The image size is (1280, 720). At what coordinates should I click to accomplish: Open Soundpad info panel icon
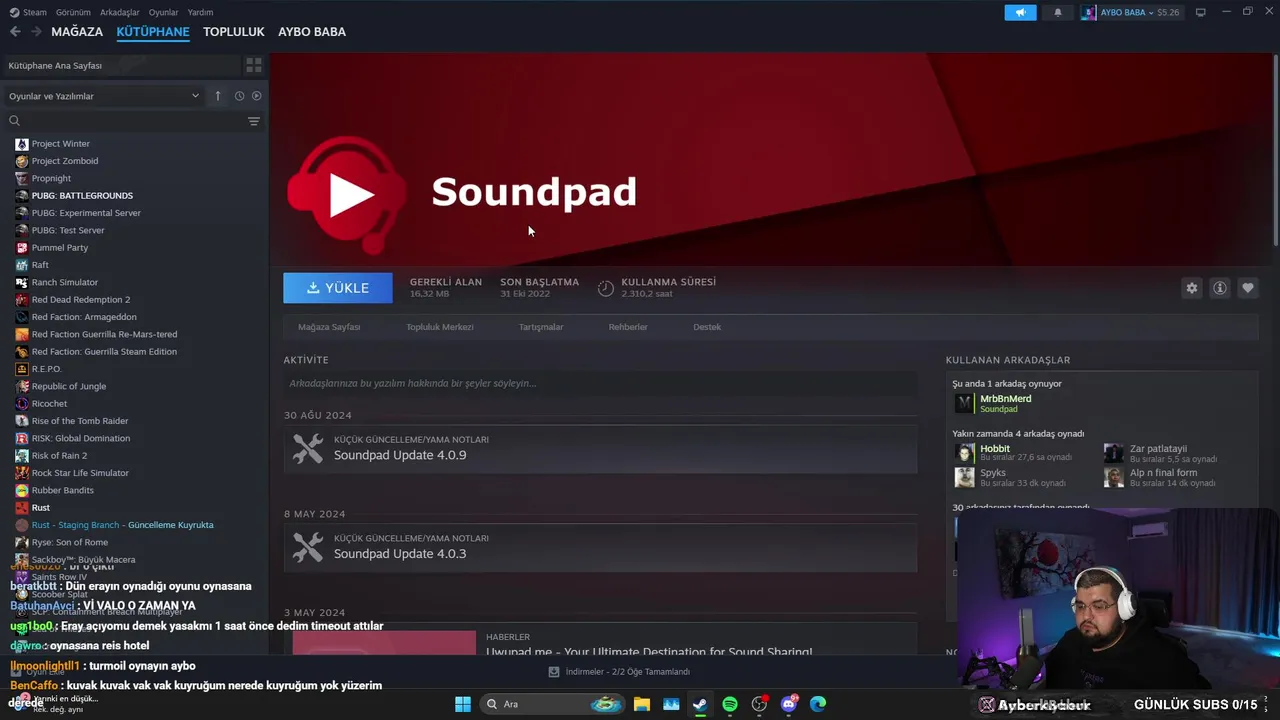(1220, 288)
